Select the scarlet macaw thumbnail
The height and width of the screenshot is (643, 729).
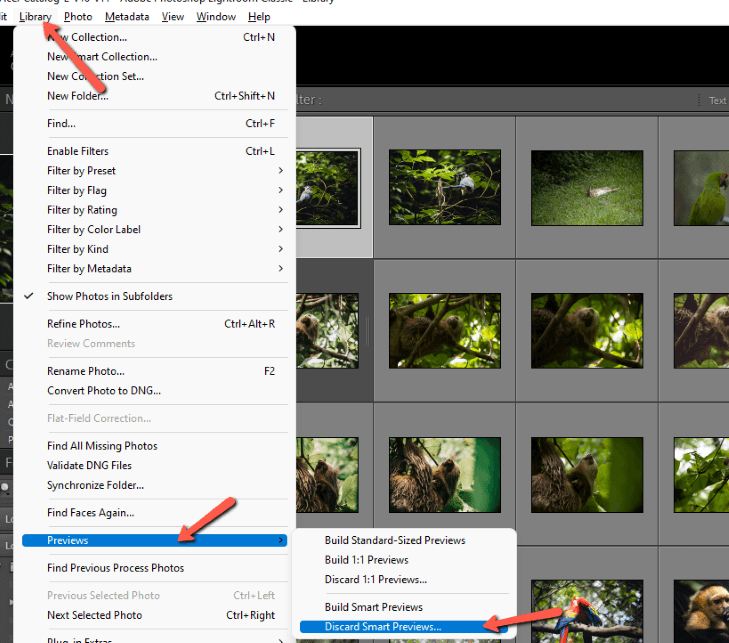tap(587, 611)
